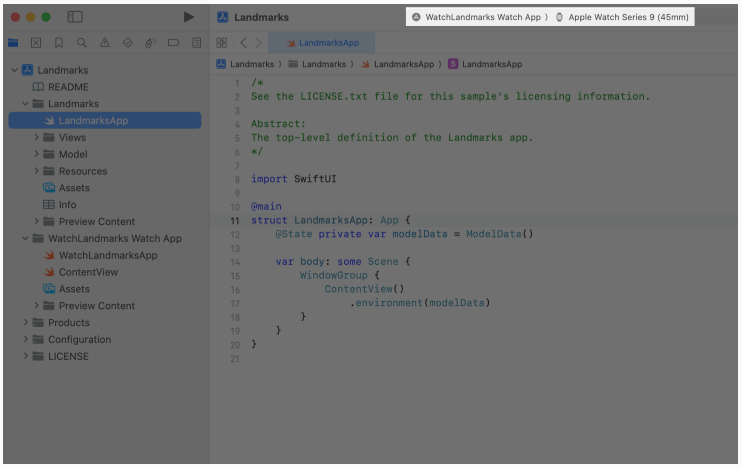Collapse the WatchLandmarks Watch App group
Image resolution: width=742 pixels, height=468 pixels.
pos(26,238)
